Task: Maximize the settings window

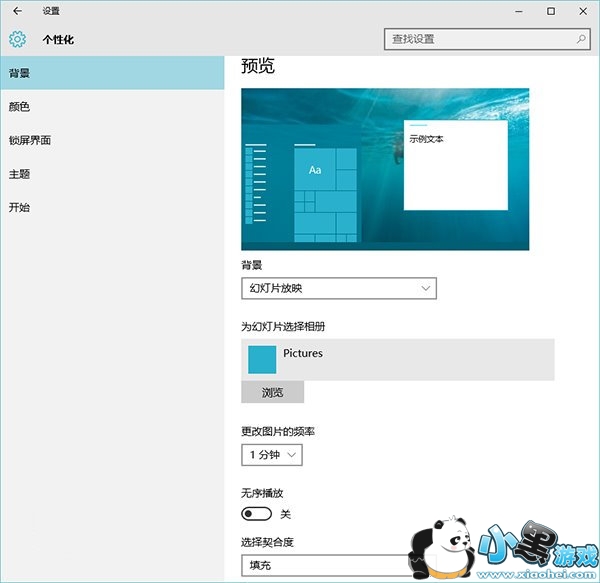Action: 551,11
